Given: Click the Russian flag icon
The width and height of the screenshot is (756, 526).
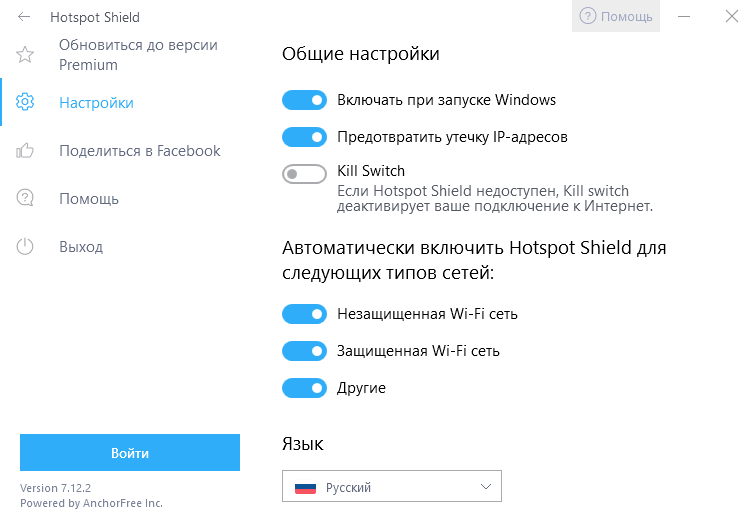Looking at the screenshot, I should 305,487.
